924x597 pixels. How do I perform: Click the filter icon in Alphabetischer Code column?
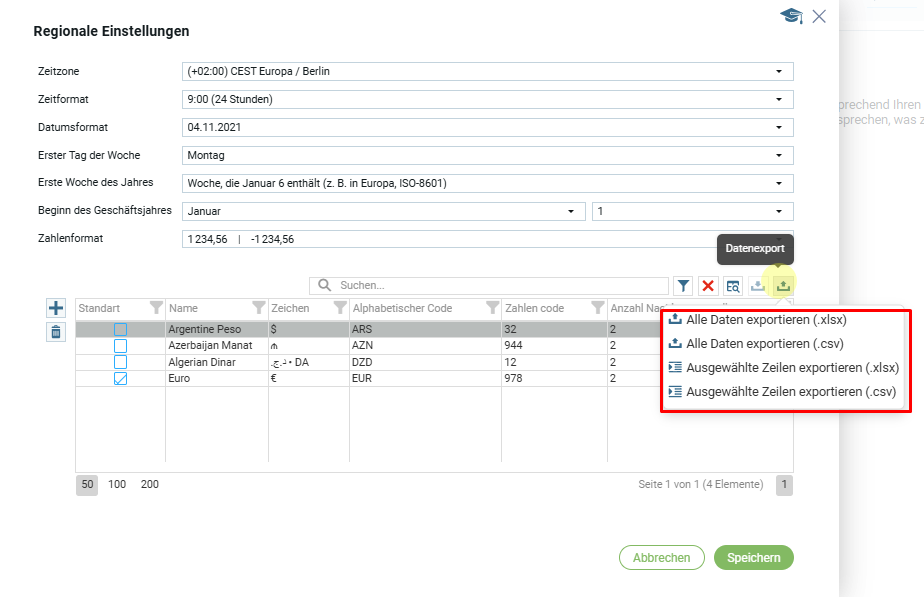pyautogui.click(x=492, y=308)
